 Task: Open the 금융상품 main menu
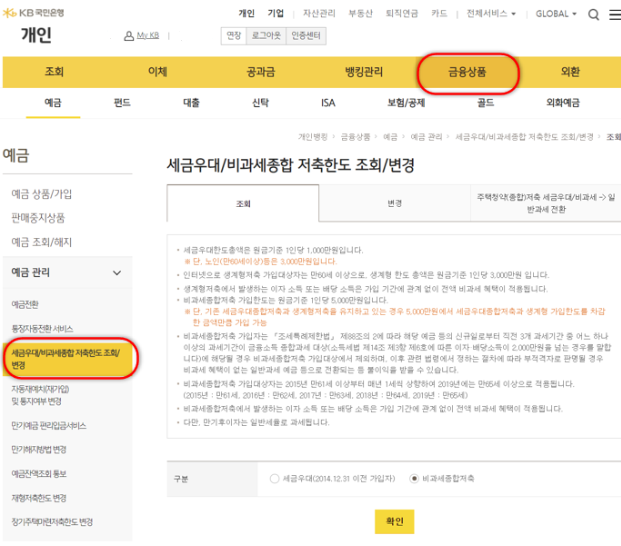tap(467, 72)
